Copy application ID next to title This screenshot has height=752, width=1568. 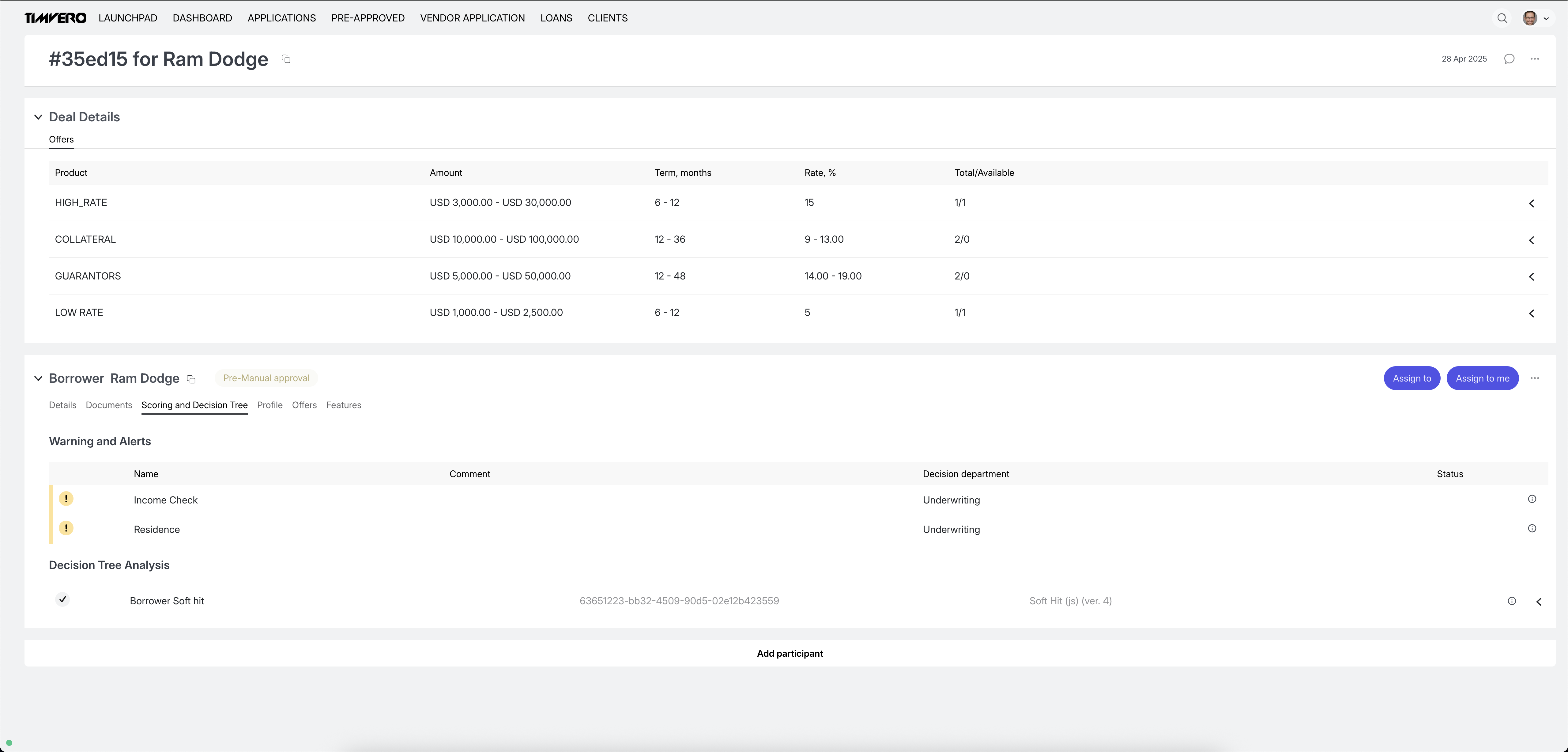(286, 59)
